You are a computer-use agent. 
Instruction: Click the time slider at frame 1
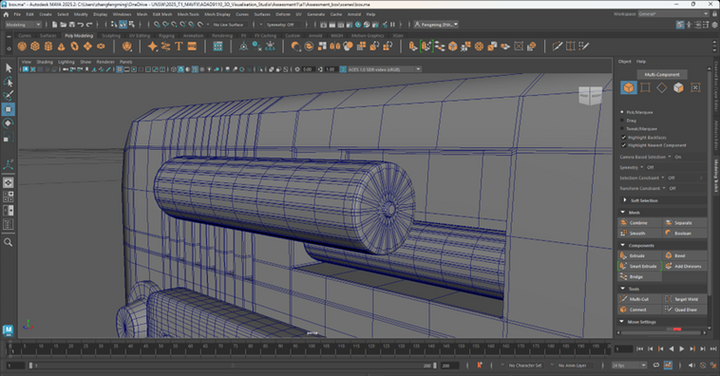tap(12, 349)
